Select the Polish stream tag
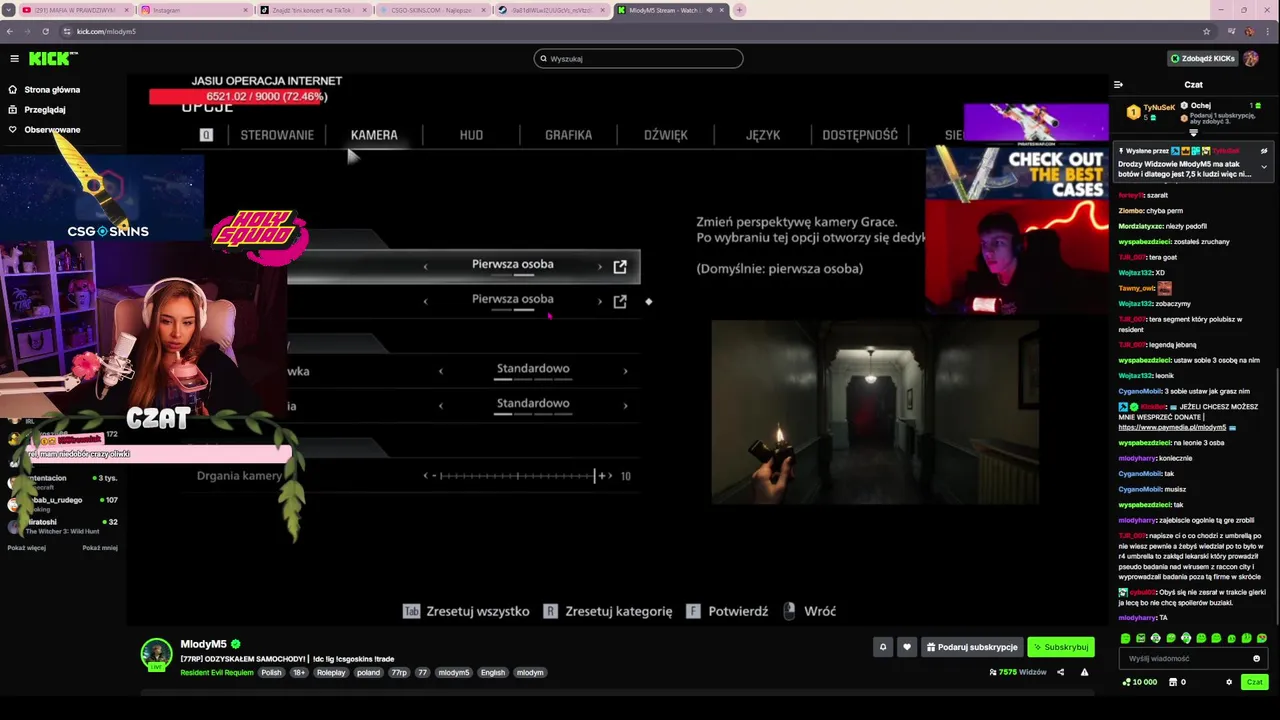The image size is (1280, 720). tap(272, 673)
